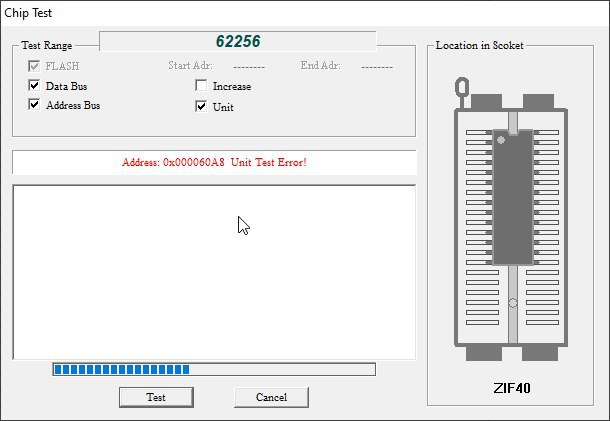Click the circle on the lower socket slot

513,303
